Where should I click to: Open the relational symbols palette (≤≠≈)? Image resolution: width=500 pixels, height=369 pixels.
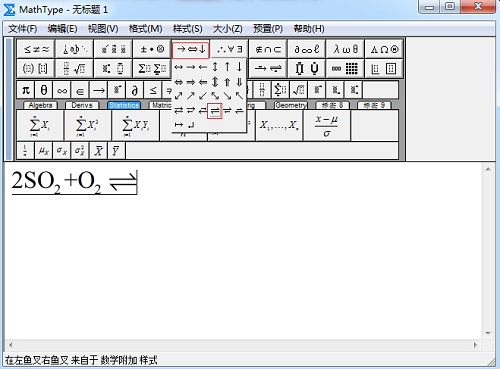coord(36,49)
